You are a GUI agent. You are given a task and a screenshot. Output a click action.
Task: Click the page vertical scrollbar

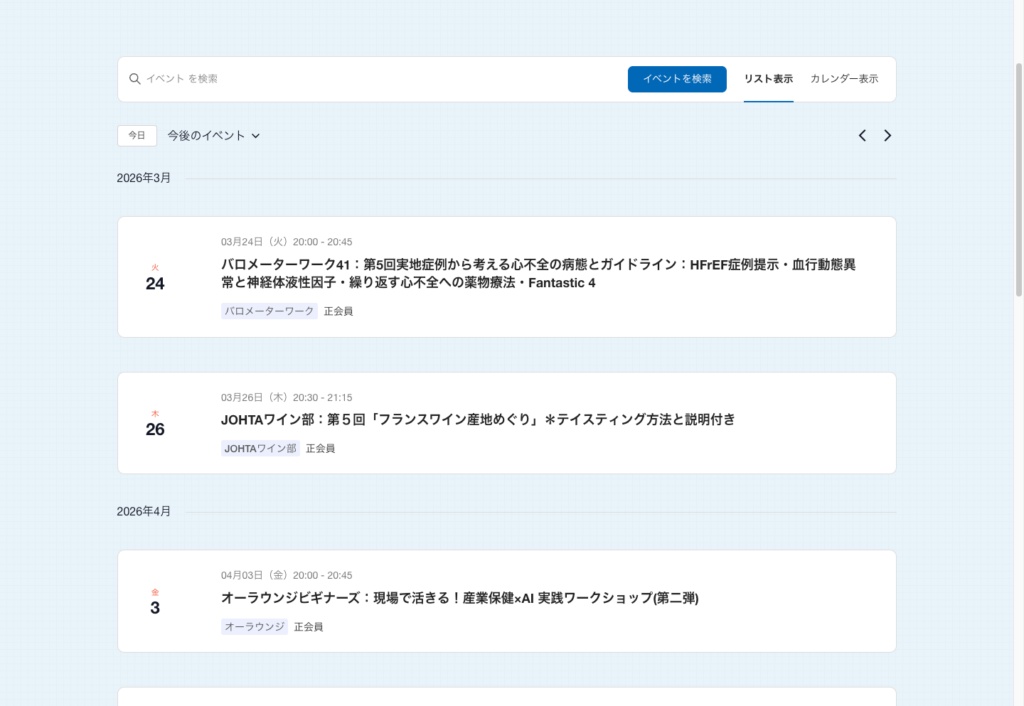(x=1017, y=300)
